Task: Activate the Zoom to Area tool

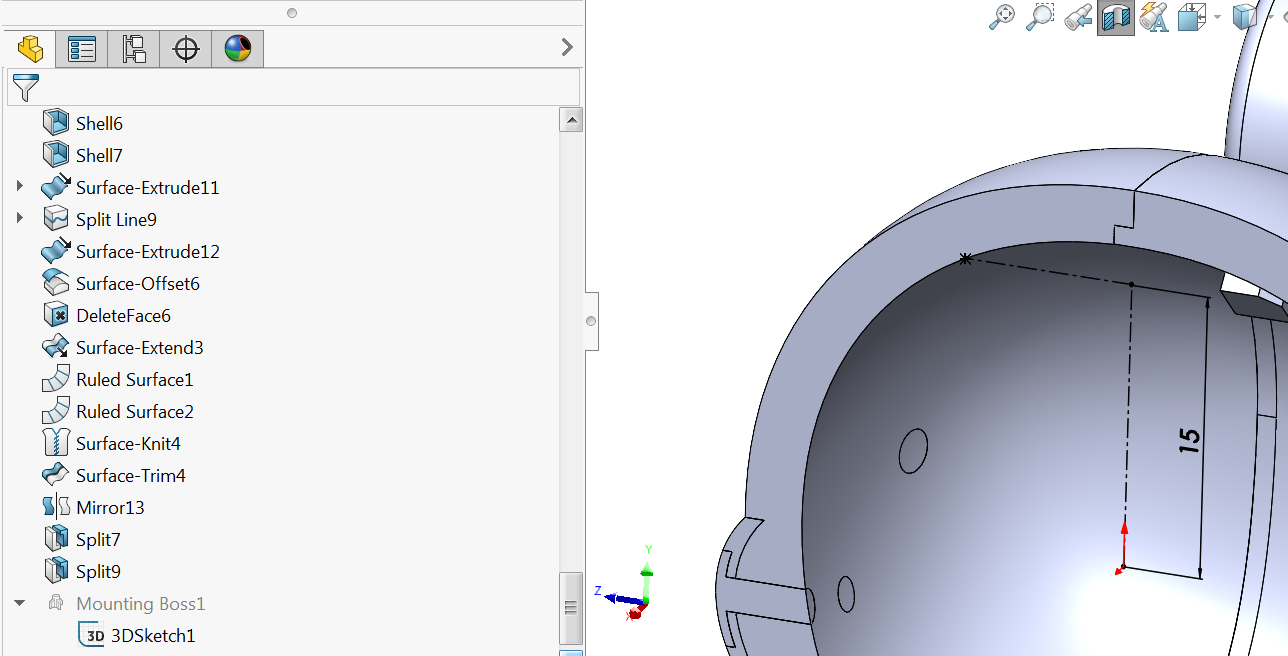Action: 1040,17
